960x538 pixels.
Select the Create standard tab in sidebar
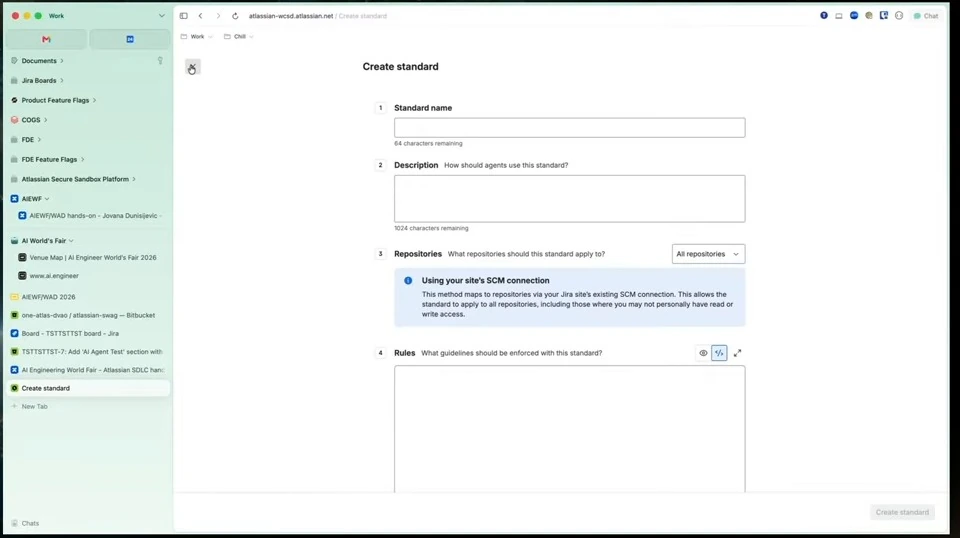click(88, 388)
